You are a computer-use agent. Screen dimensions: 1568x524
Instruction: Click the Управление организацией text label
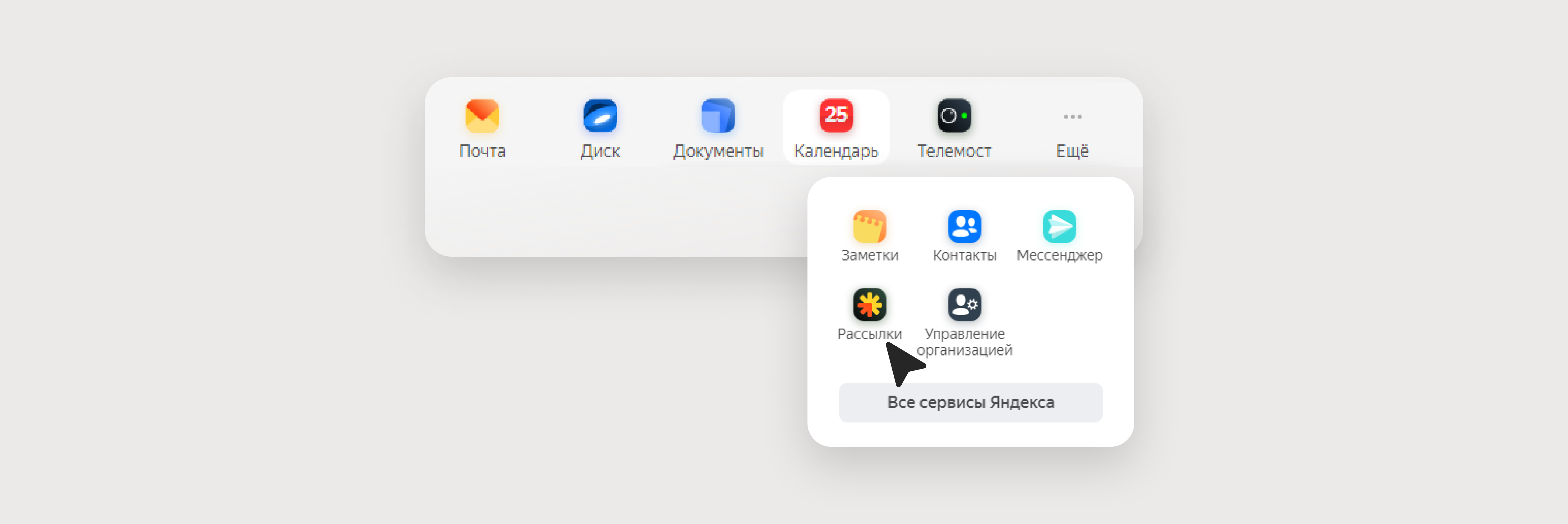coord(965,342)
